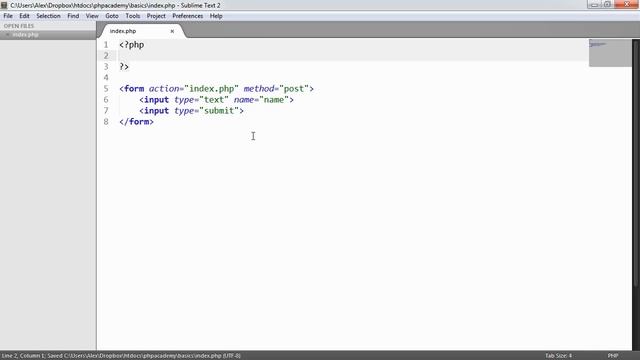Click line number 1 in the gutter
The height and width of the screenshot is (360, 640).
click(106, 44)
